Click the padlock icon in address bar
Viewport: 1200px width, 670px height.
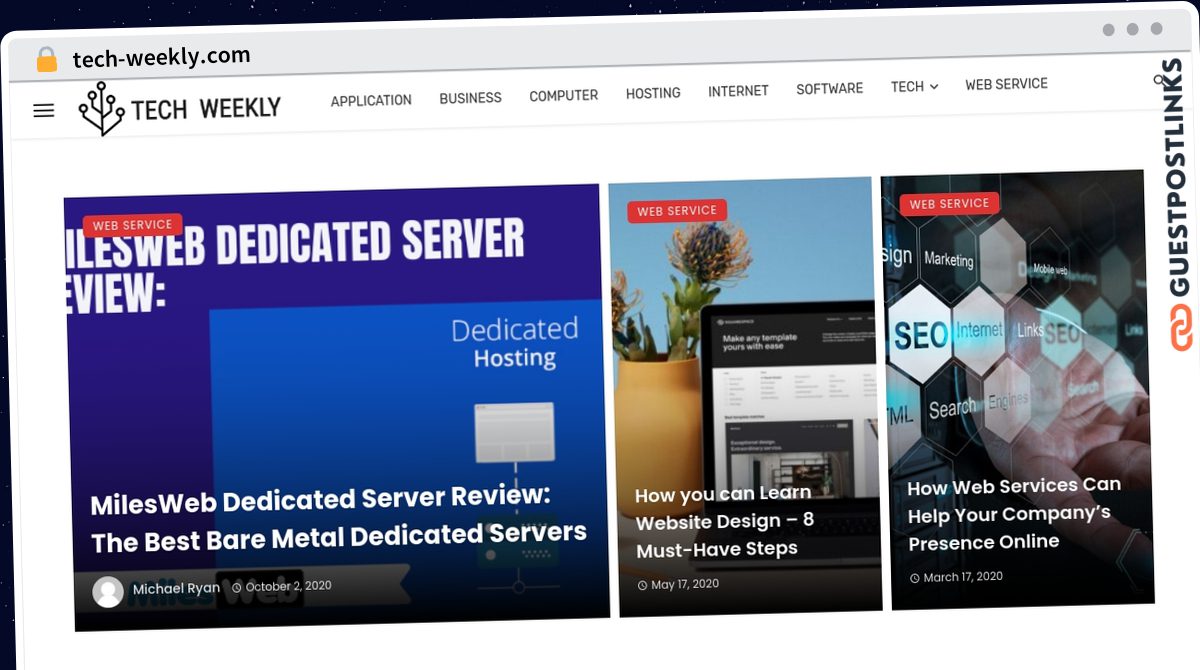(x=47, y=60)
